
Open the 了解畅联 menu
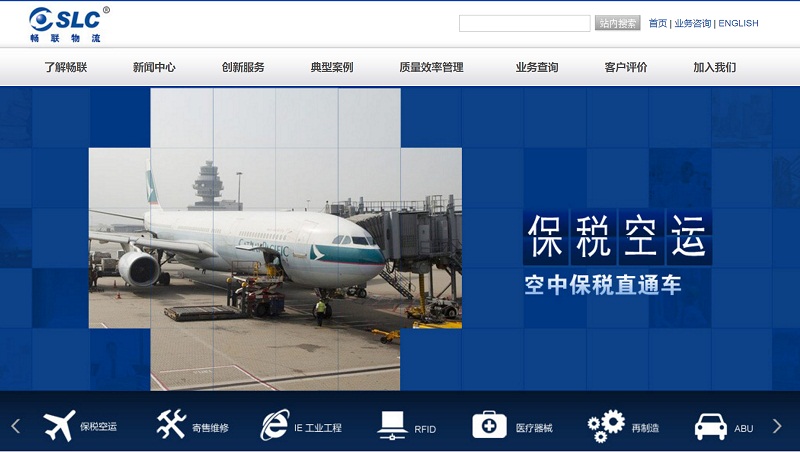[x=66, y=68]
